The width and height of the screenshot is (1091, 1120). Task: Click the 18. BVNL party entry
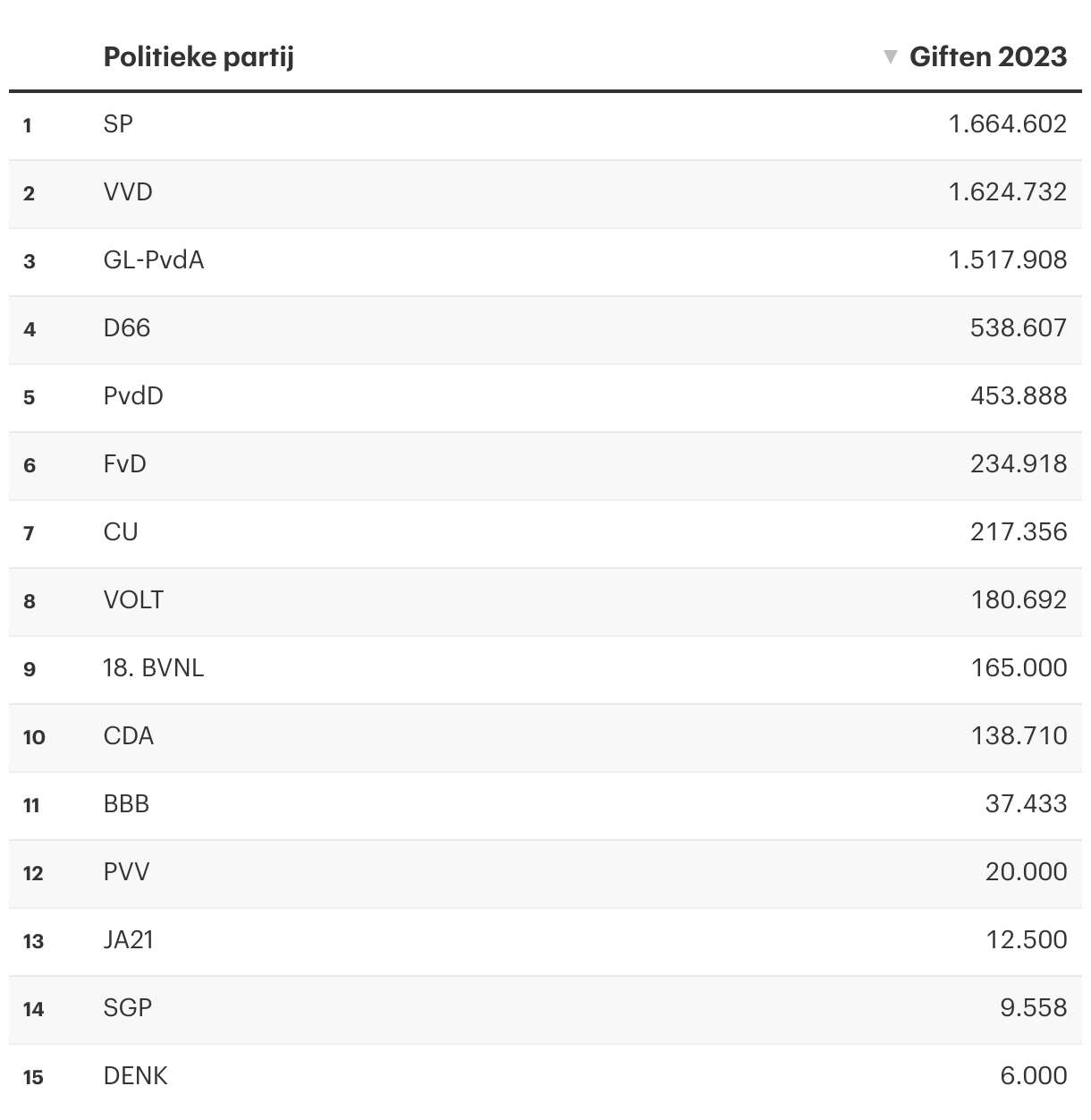pyautogui.click(x=154, y=668)
